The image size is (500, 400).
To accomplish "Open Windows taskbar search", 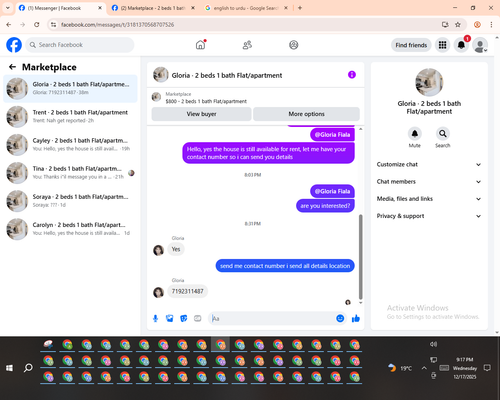I will pyautogui.click(x=28, y=368).
